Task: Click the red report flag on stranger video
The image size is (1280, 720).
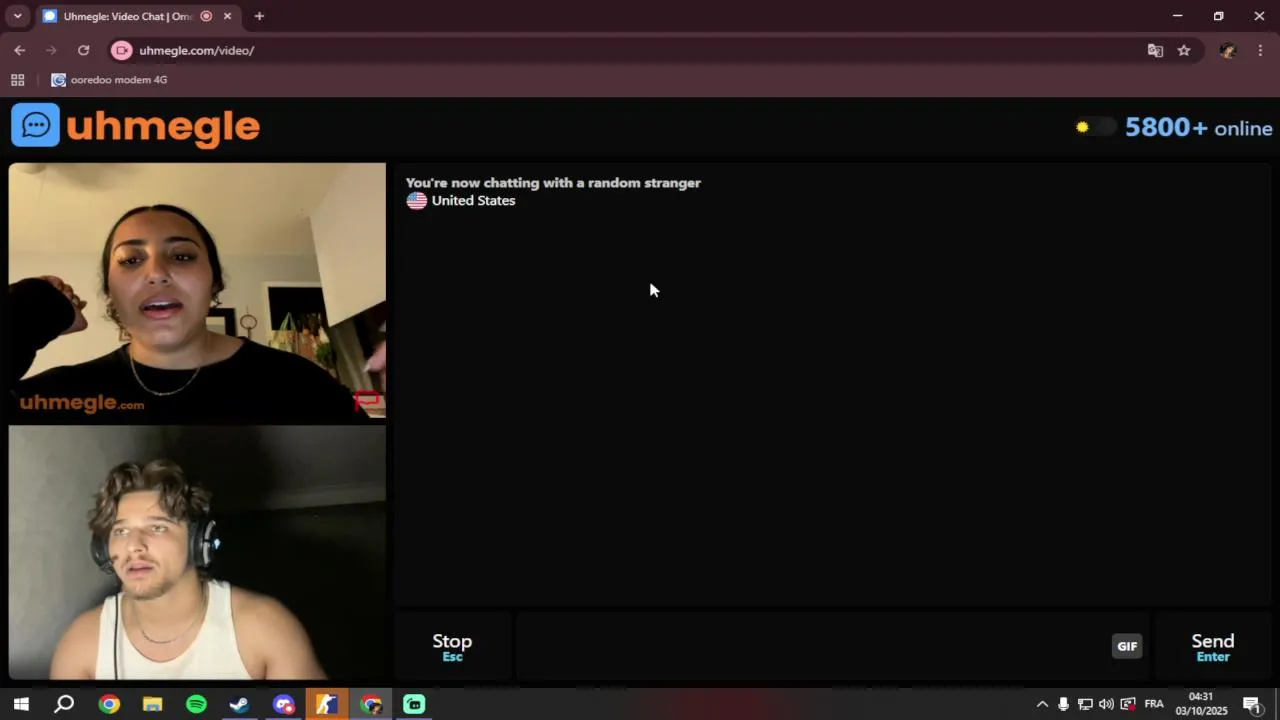Action: pyautogui.click(x=367, y=401)
